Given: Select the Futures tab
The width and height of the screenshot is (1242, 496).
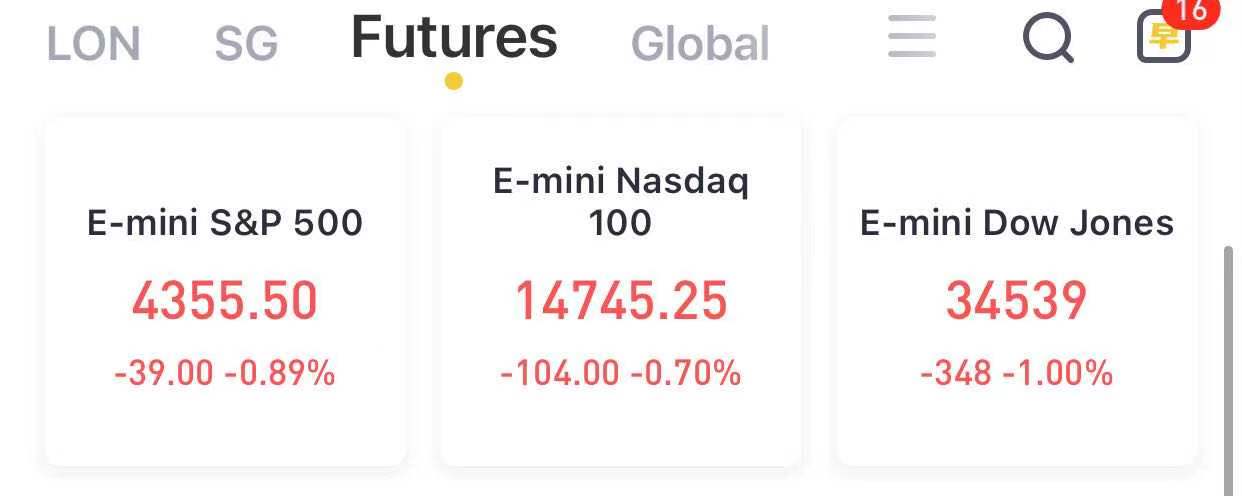Looking at the screenshot, I should (454, 37).
